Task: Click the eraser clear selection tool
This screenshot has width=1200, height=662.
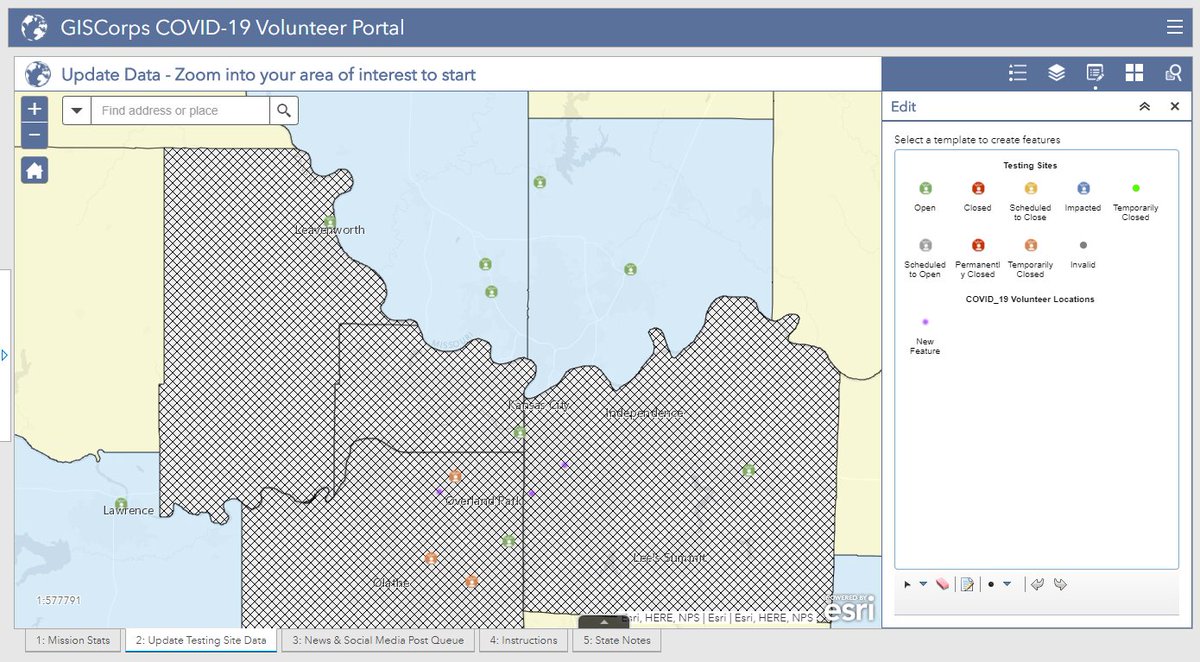Action: point(943,584)
